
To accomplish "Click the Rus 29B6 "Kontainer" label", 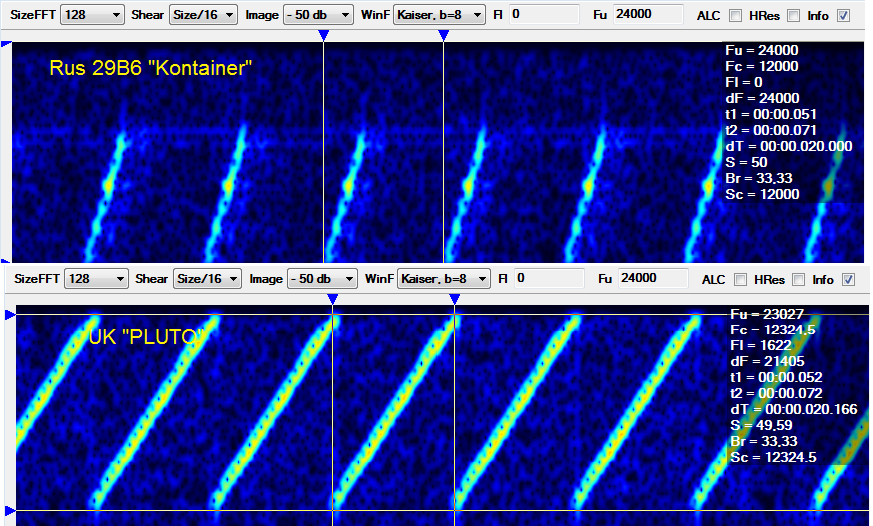I will pos(150,68).
